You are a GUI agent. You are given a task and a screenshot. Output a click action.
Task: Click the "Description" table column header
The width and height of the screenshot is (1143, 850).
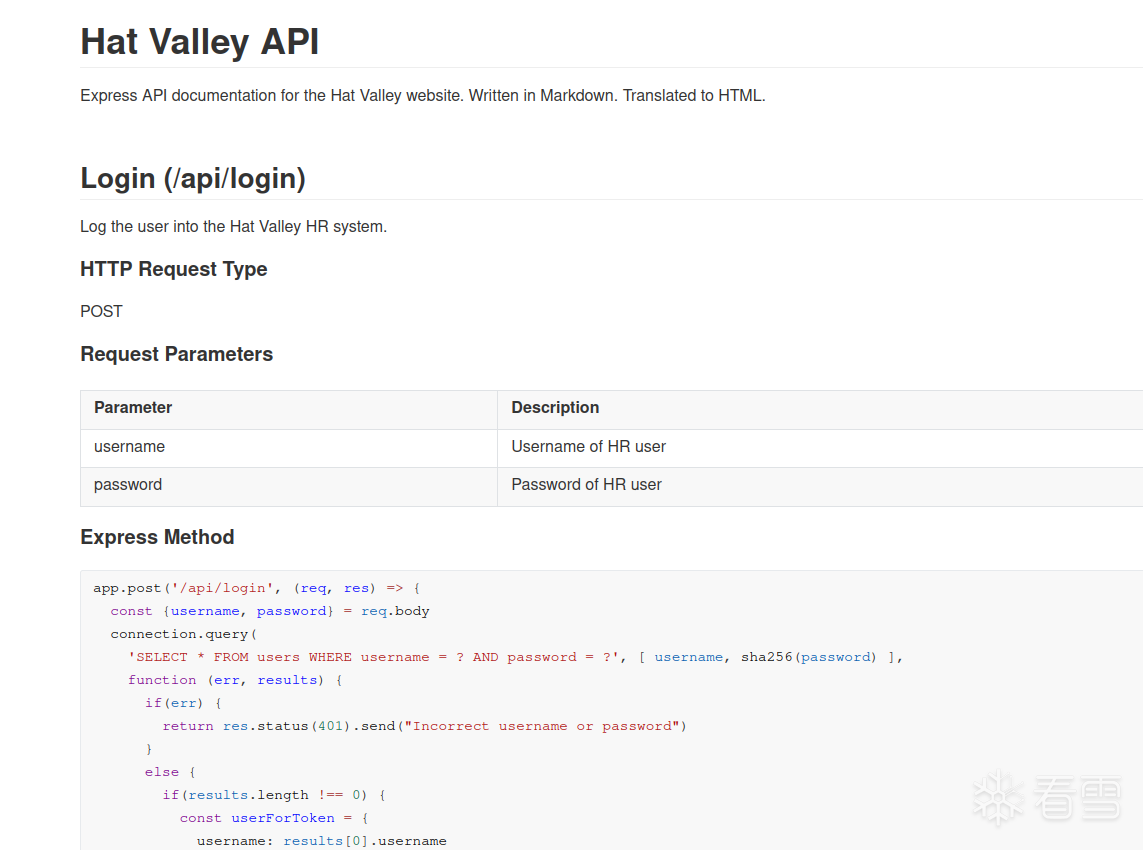[x=555, y=408]
